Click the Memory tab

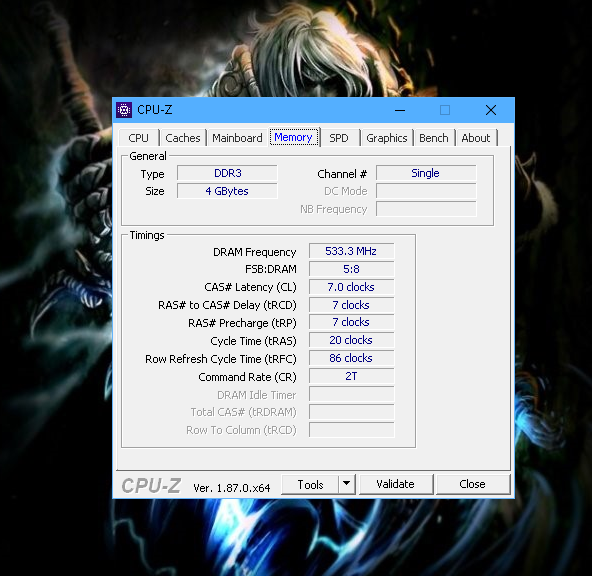(x=293, y=137)
